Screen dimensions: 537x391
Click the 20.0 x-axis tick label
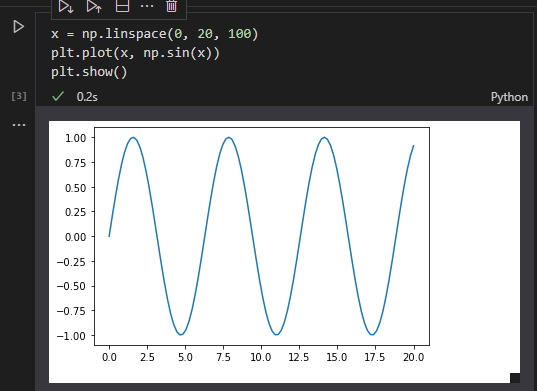pyautogui.click(x=414, y=357)
